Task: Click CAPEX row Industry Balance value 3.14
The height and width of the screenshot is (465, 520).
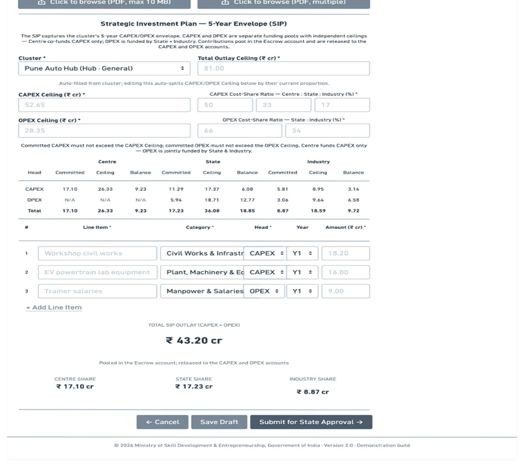Action: 353,189
